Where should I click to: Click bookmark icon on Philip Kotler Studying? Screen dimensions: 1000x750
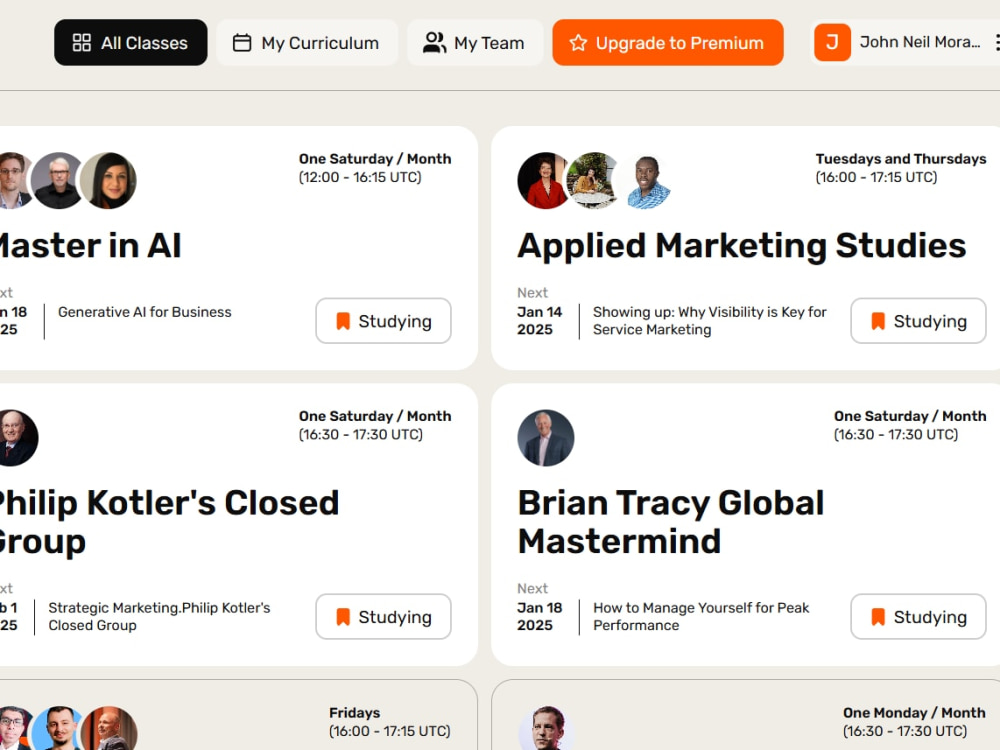tap(343, 617)
